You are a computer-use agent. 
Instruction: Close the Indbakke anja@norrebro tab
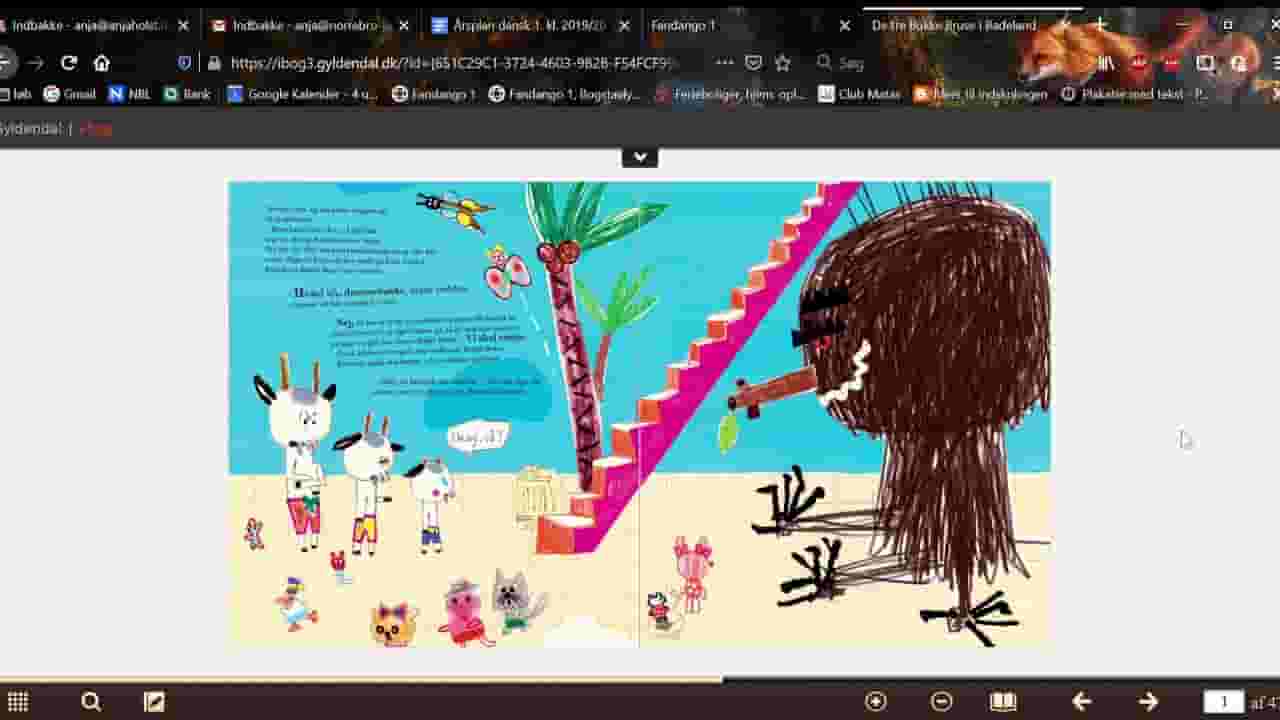coord(404,26)
